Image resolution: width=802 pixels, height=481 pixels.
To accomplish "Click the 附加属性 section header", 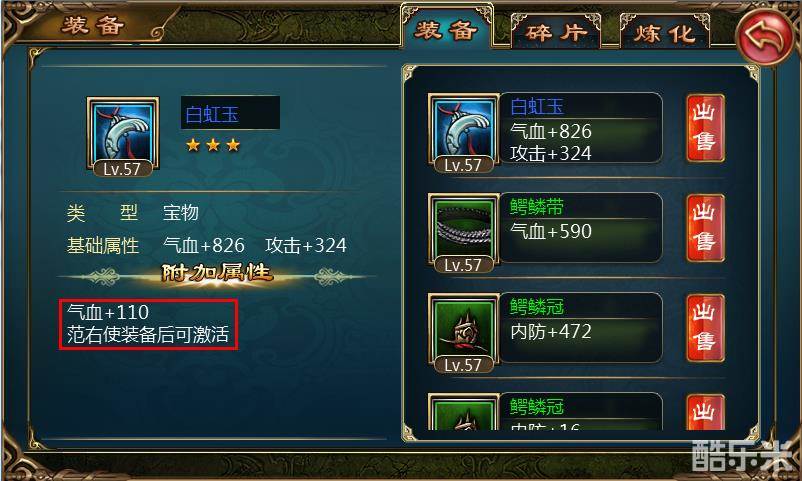I will click(x=216, y=273).
